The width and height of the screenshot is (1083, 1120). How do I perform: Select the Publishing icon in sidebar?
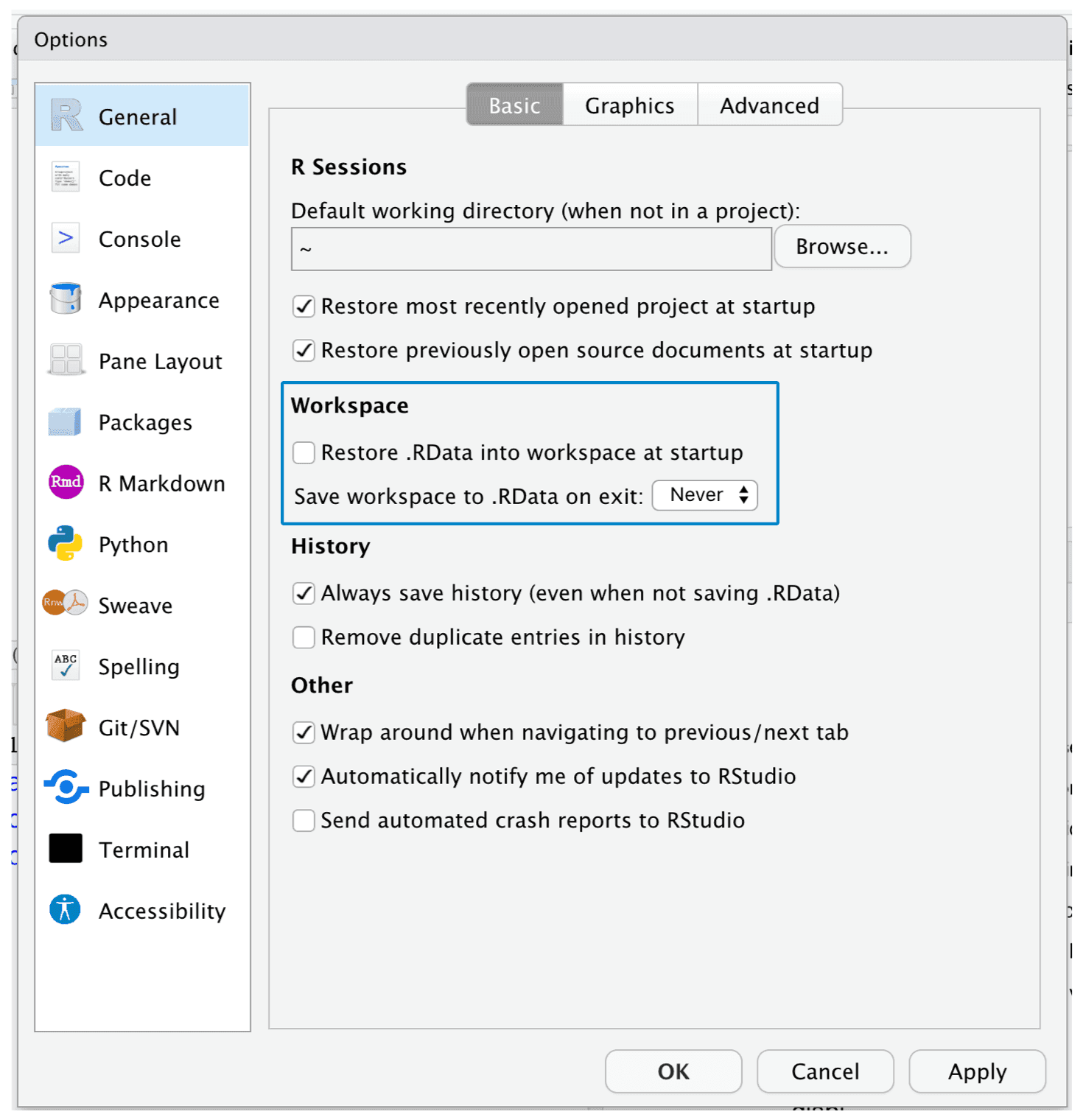66,788
